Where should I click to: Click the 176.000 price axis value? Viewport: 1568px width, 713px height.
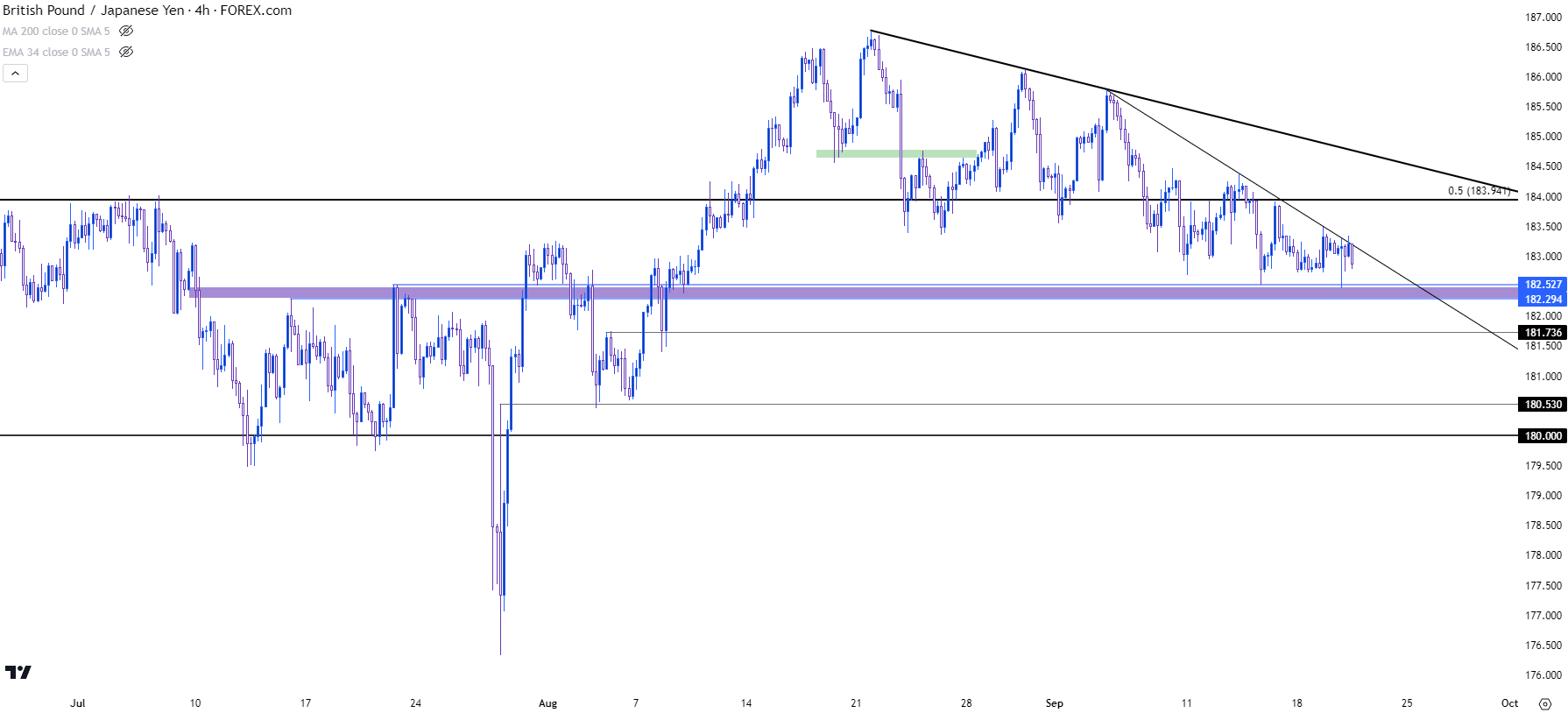click(x=1543, y=674)
